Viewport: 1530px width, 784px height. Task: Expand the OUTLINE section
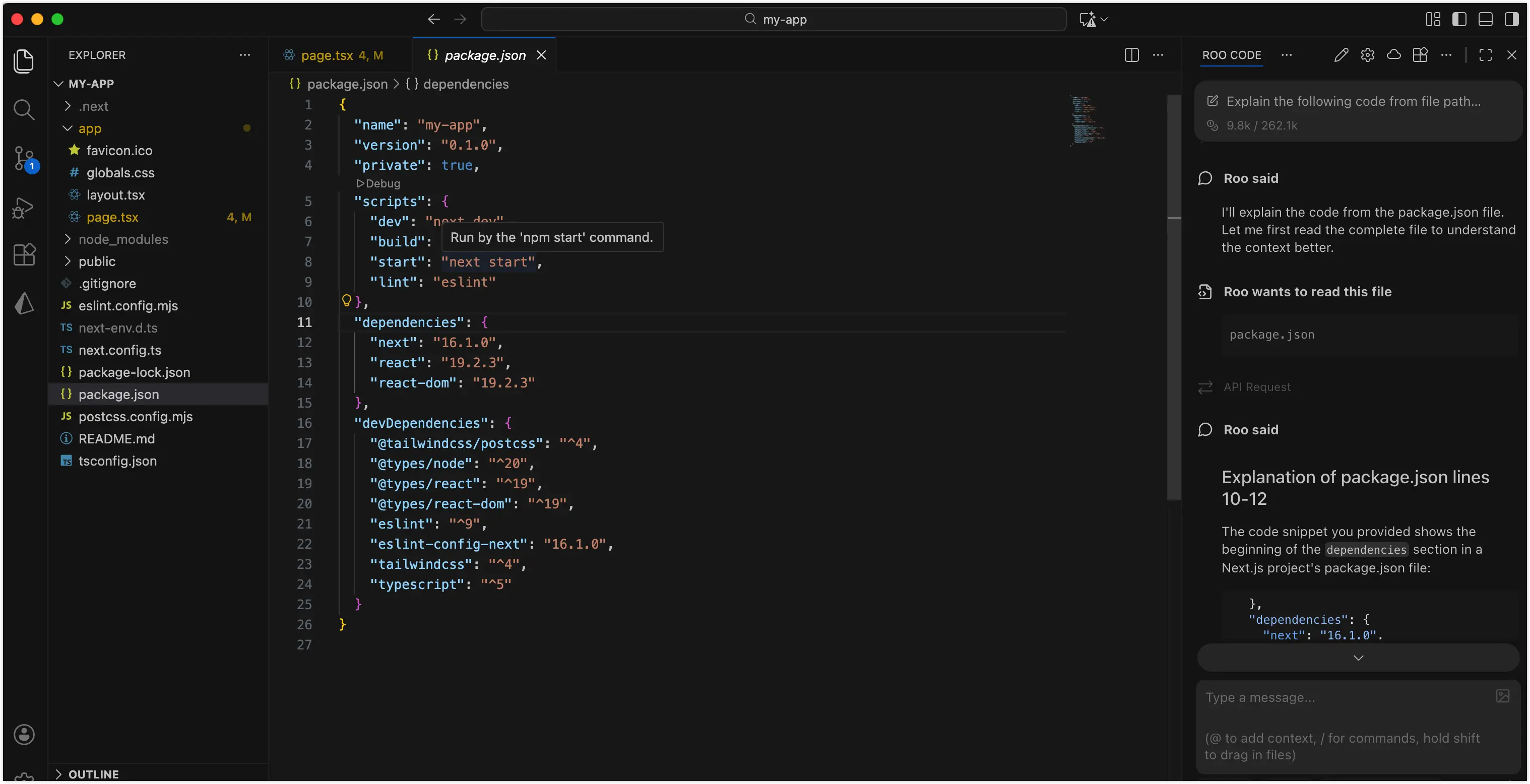(93, 774)
